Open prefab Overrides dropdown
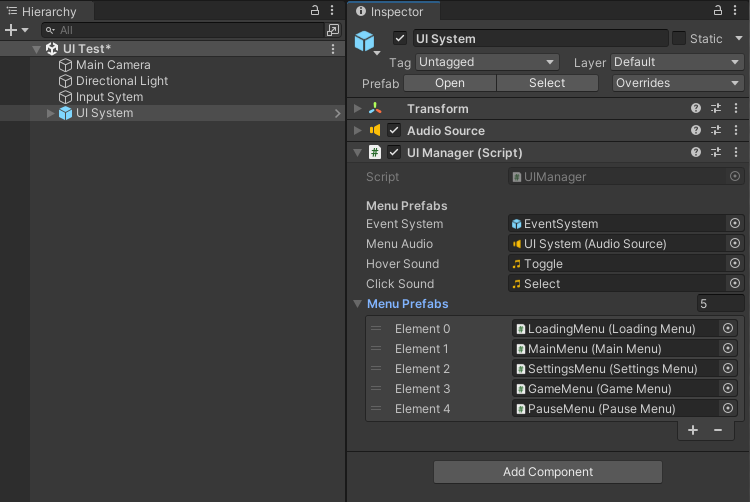This screenshot has width=750, height=502. pos(677,83)
